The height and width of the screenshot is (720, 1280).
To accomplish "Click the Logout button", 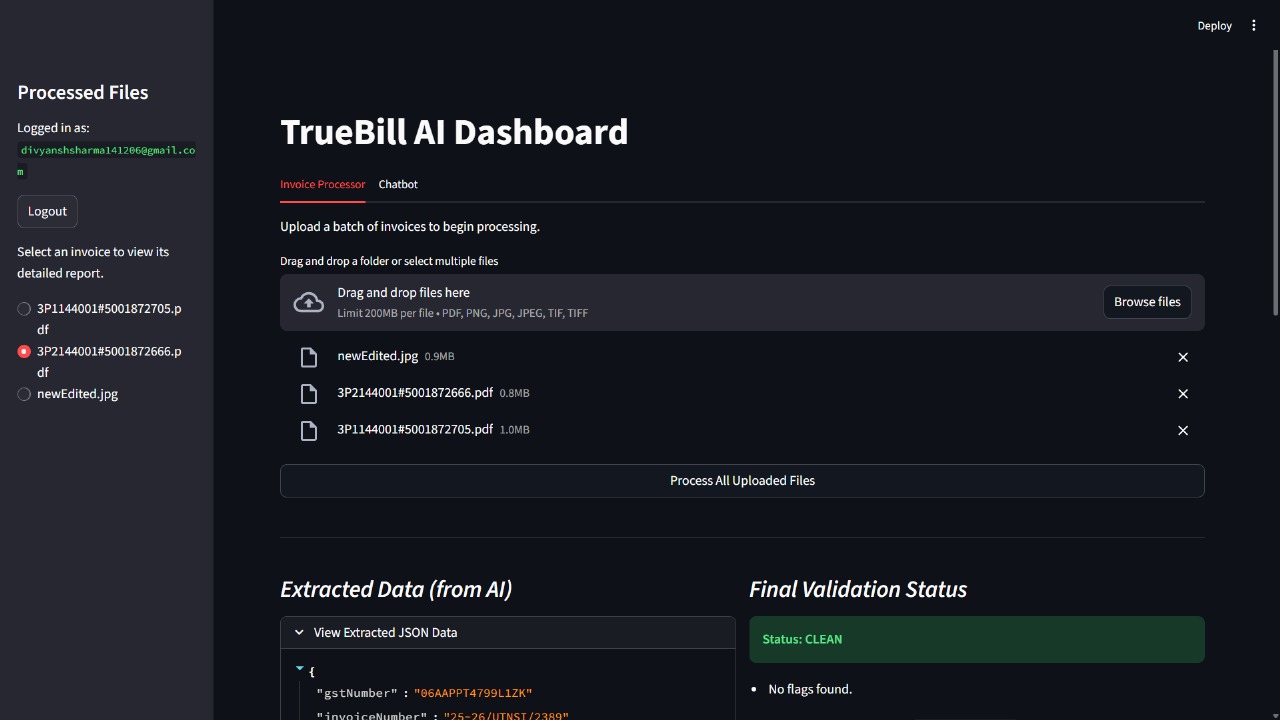I will 47,211.
